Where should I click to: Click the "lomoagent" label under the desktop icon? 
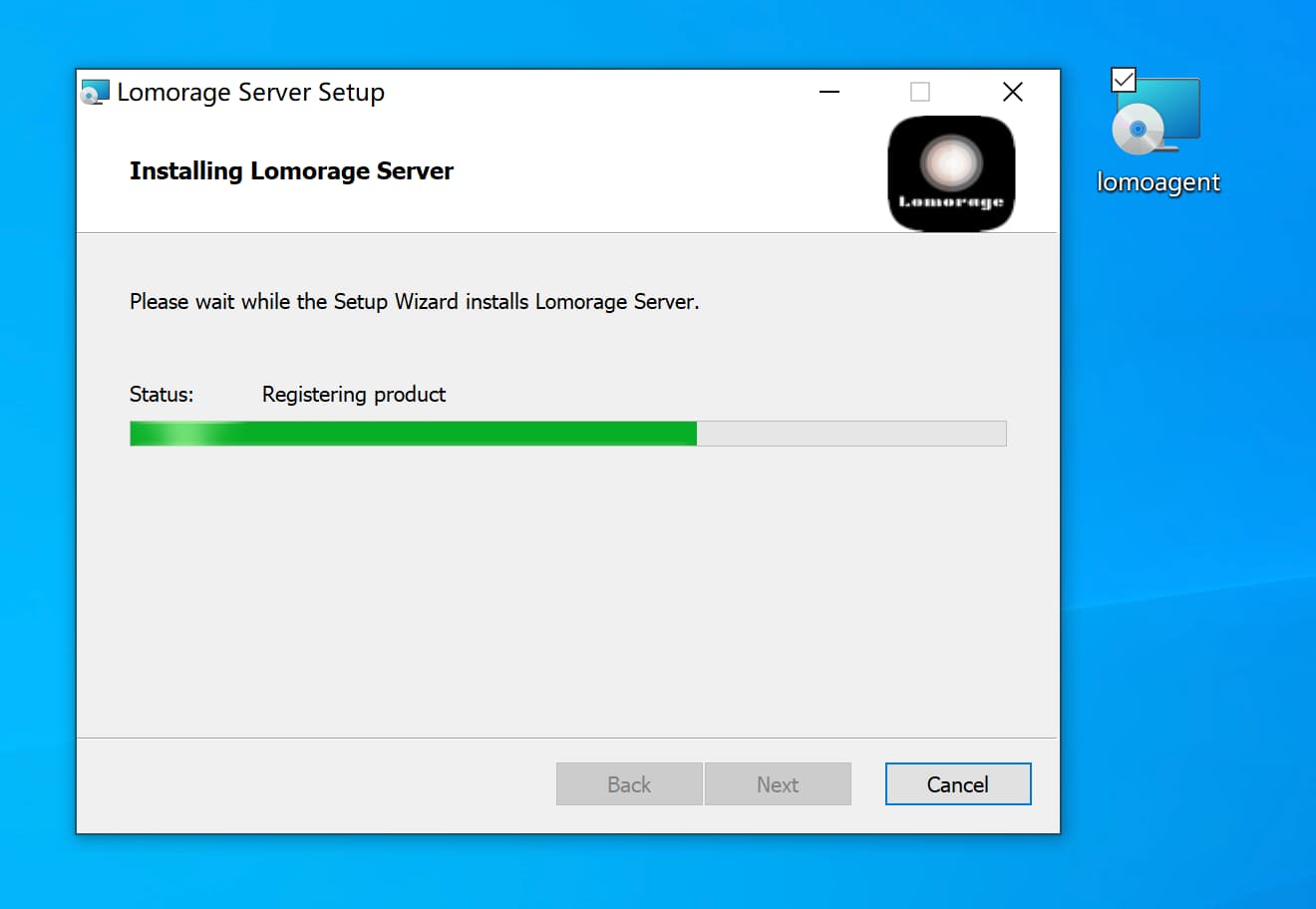pyautogui.click(x=1157, y=182)
